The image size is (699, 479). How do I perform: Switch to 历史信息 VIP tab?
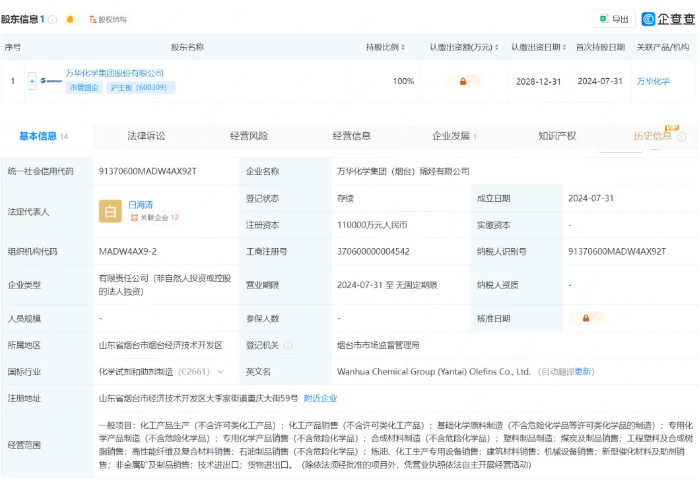(653, 136)
